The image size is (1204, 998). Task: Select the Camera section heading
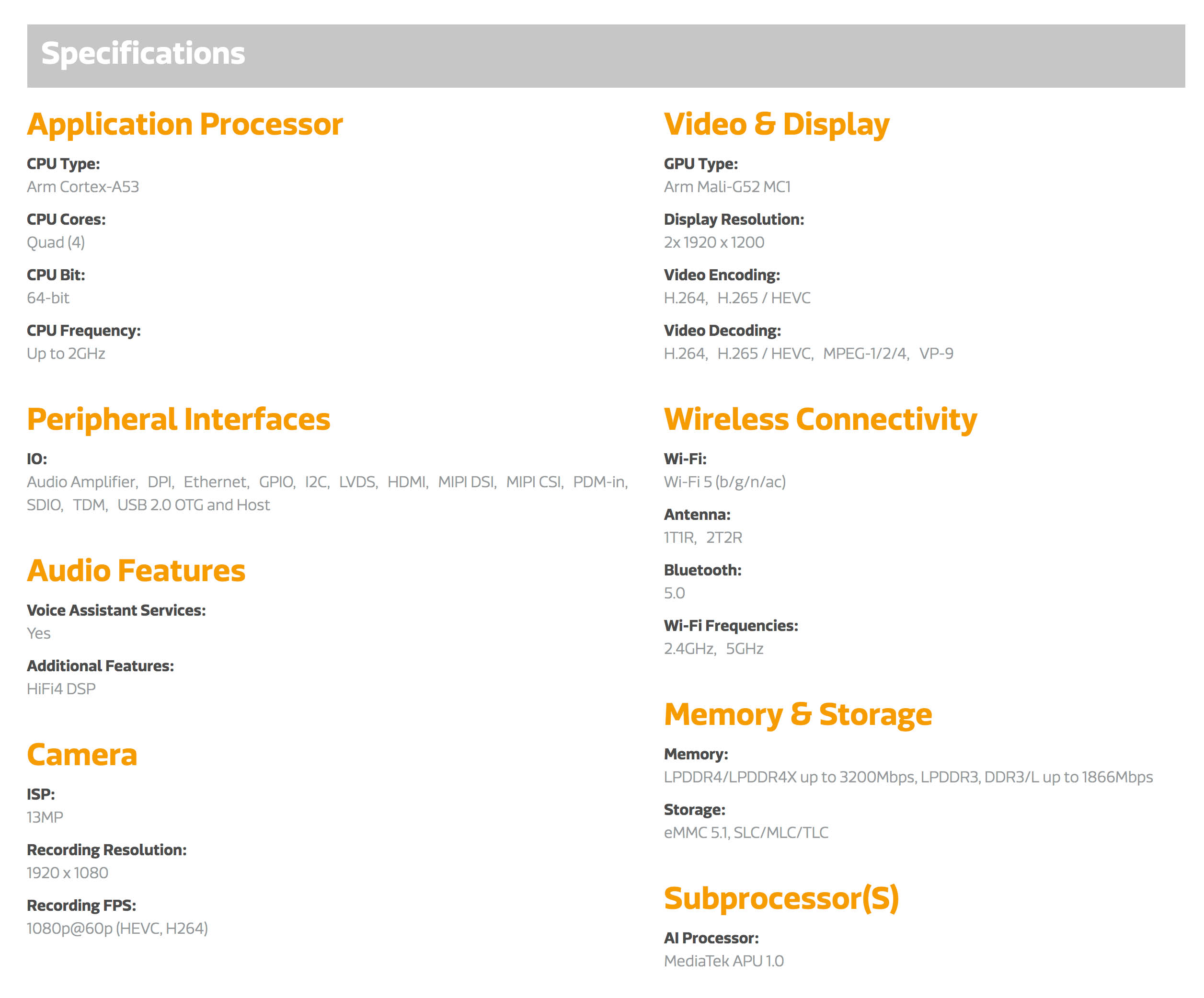(x=82, y=755)
